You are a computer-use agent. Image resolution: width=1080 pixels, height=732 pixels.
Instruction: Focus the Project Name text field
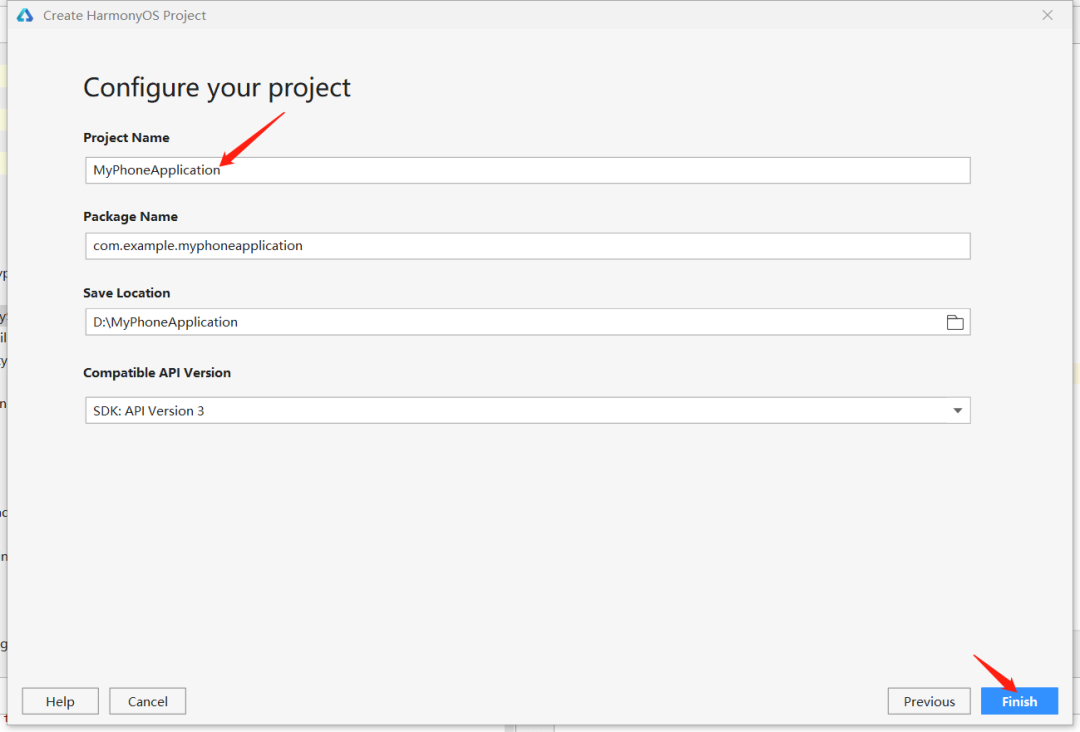coord(600,170)
